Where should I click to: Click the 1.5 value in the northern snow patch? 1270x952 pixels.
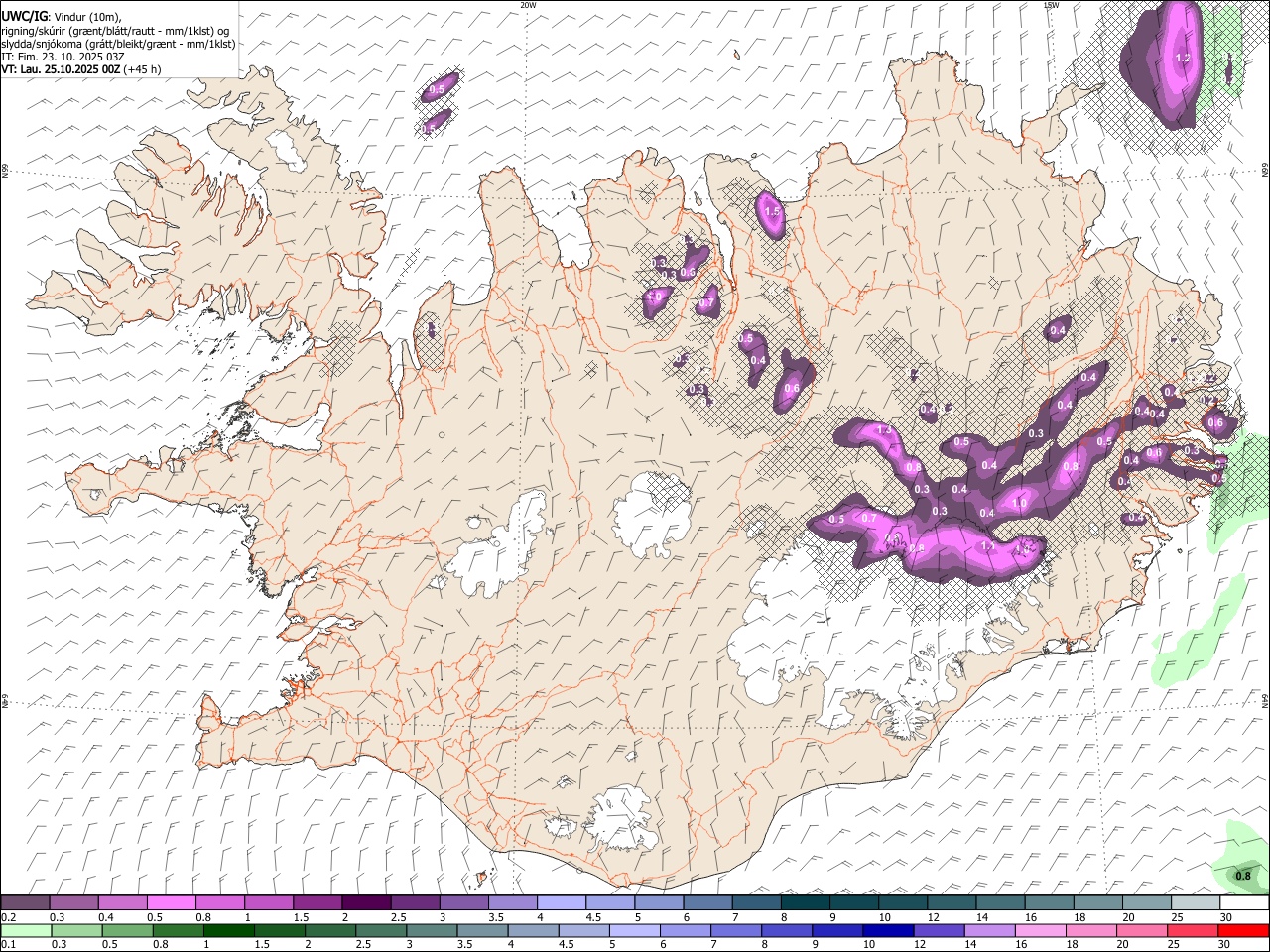771,211
